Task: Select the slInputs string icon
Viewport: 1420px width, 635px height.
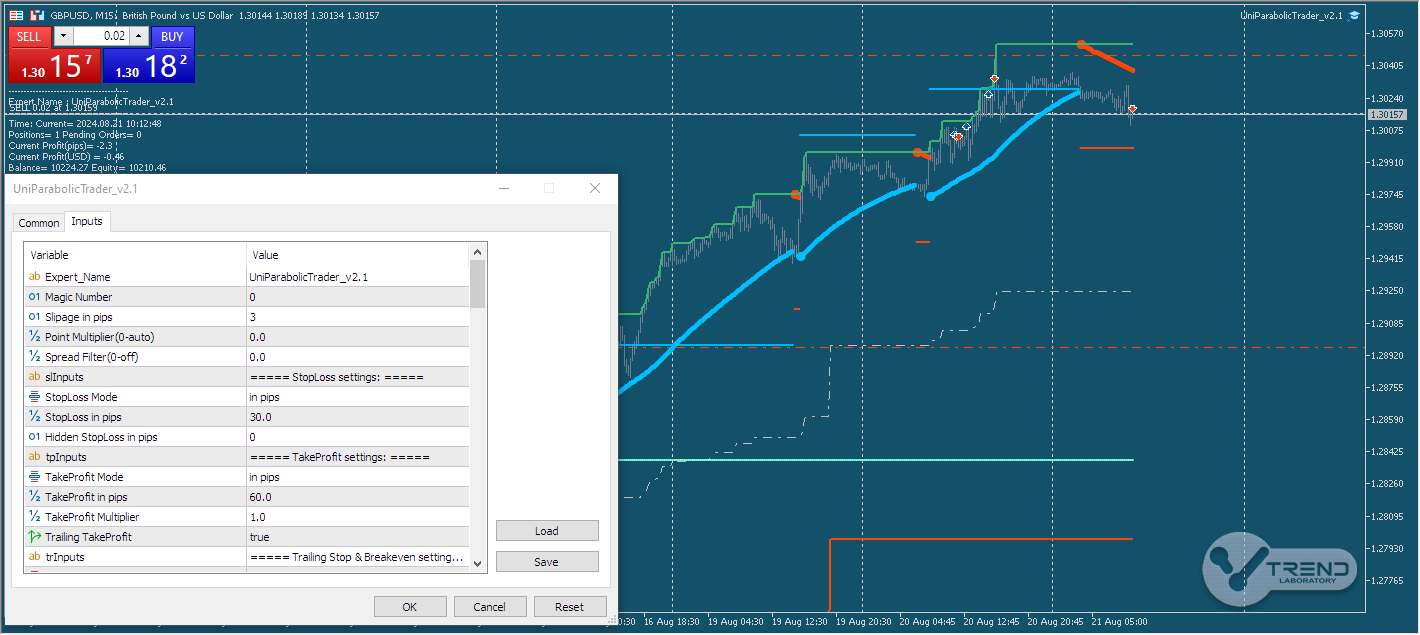Action: [34, 377]
